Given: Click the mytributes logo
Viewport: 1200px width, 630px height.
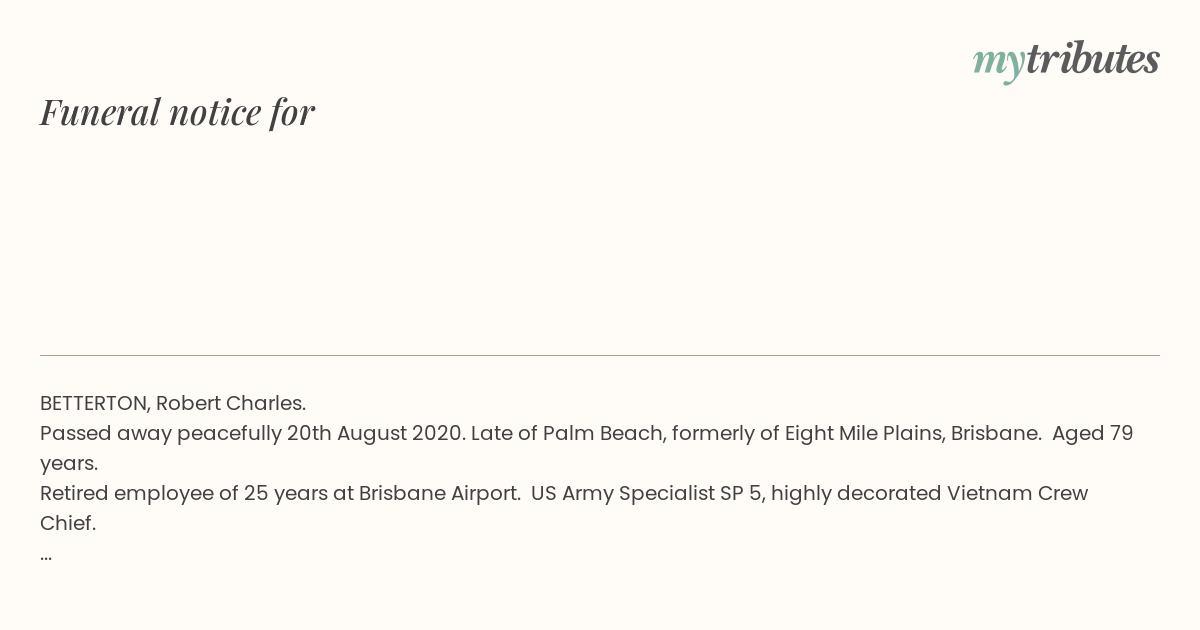Looking at the screenshot, I should (x=1066, y=61).
